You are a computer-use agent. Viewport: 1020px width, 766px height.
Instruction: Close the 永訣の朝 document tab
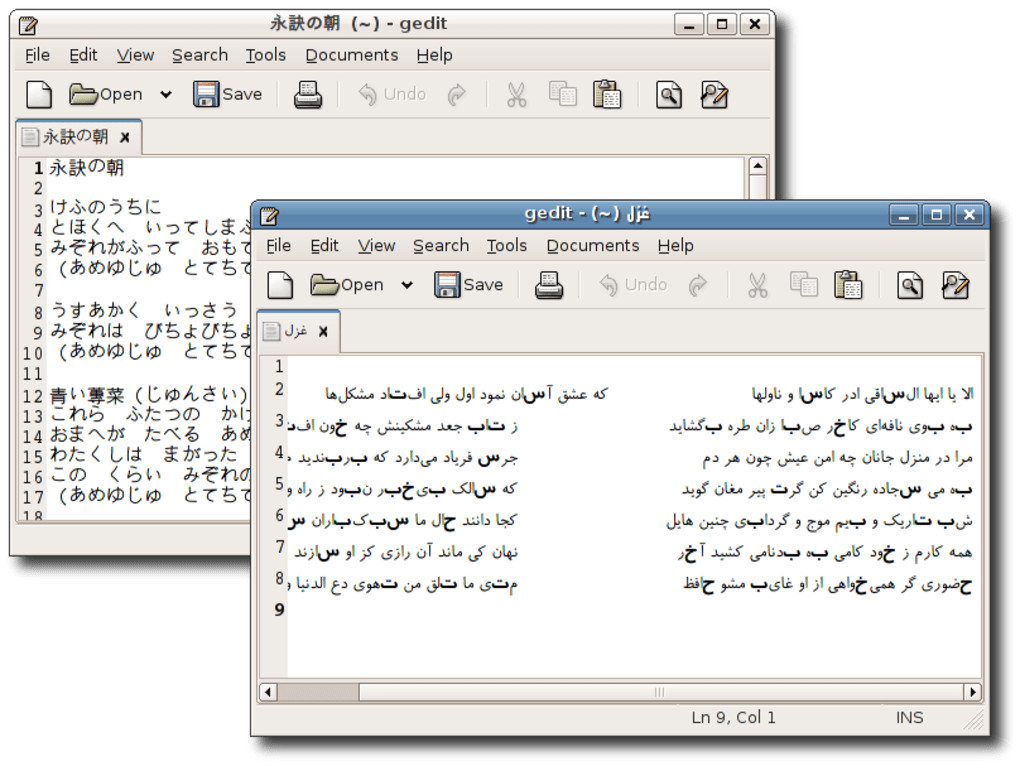[125, 138]
